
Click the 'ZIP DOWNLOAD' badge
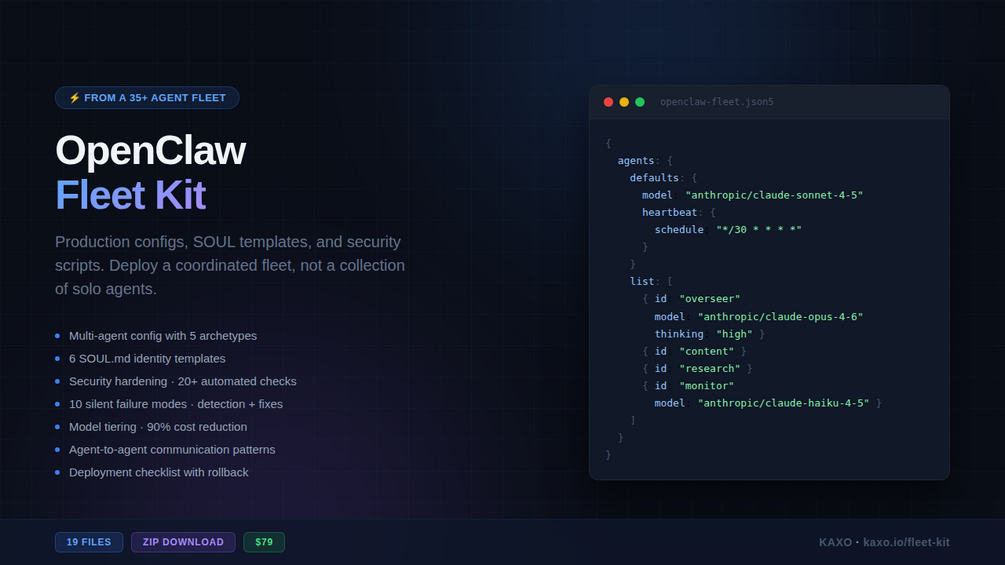tap(183, 542)
